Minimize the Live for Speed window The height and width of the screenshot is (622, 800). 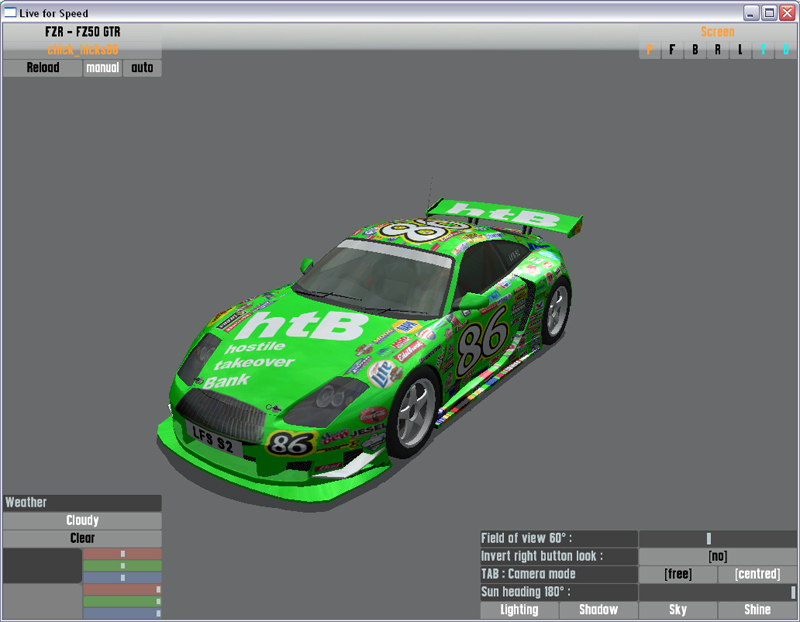coord(751,13)
